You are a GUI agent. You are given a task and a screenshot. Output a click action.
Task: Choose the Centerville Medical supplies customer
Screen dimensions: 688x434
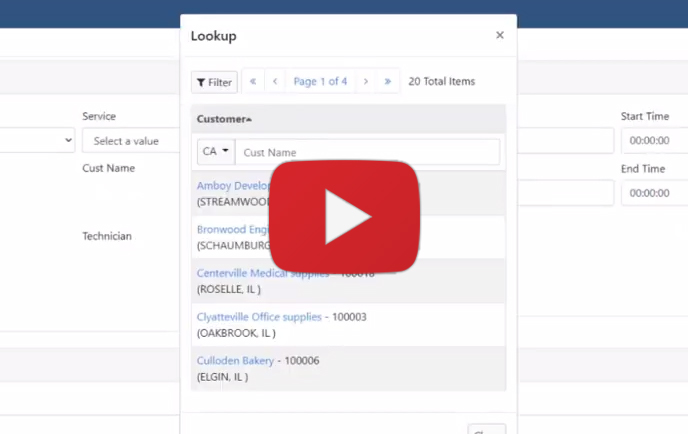pyautogui.click(x=234, y=273)
